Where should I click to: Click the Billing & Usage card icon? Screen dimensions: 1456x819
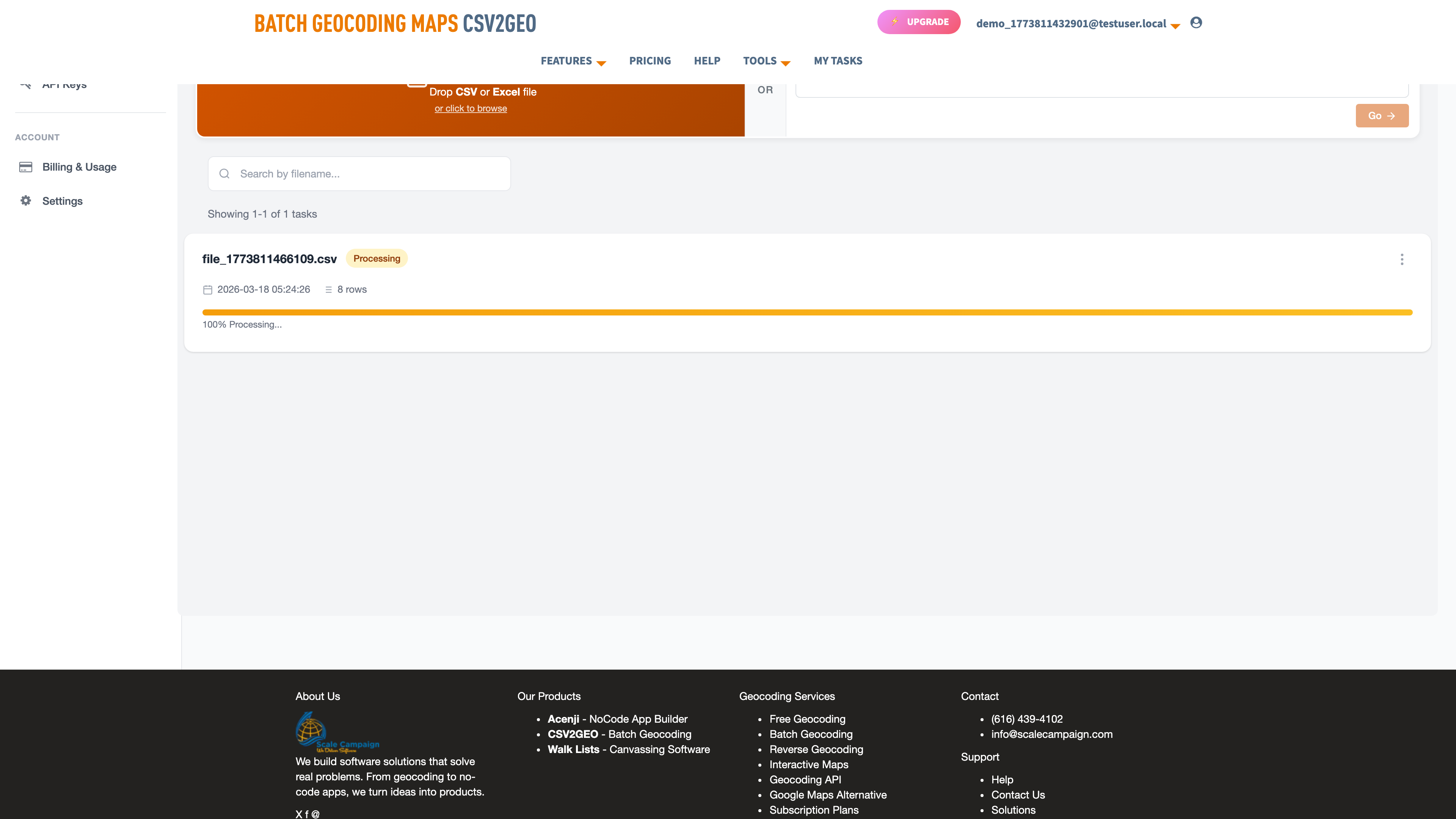click(25, 167)
